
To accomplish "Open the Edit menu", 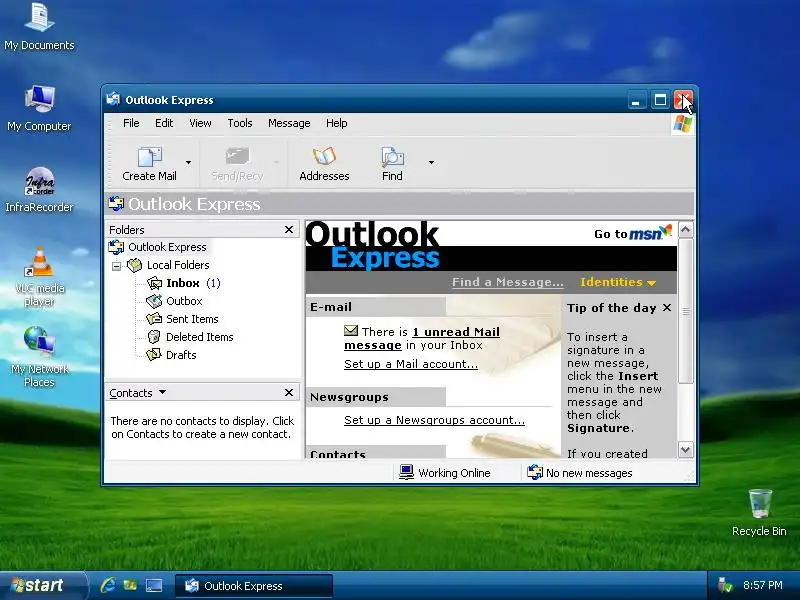I will pos(164,123).
